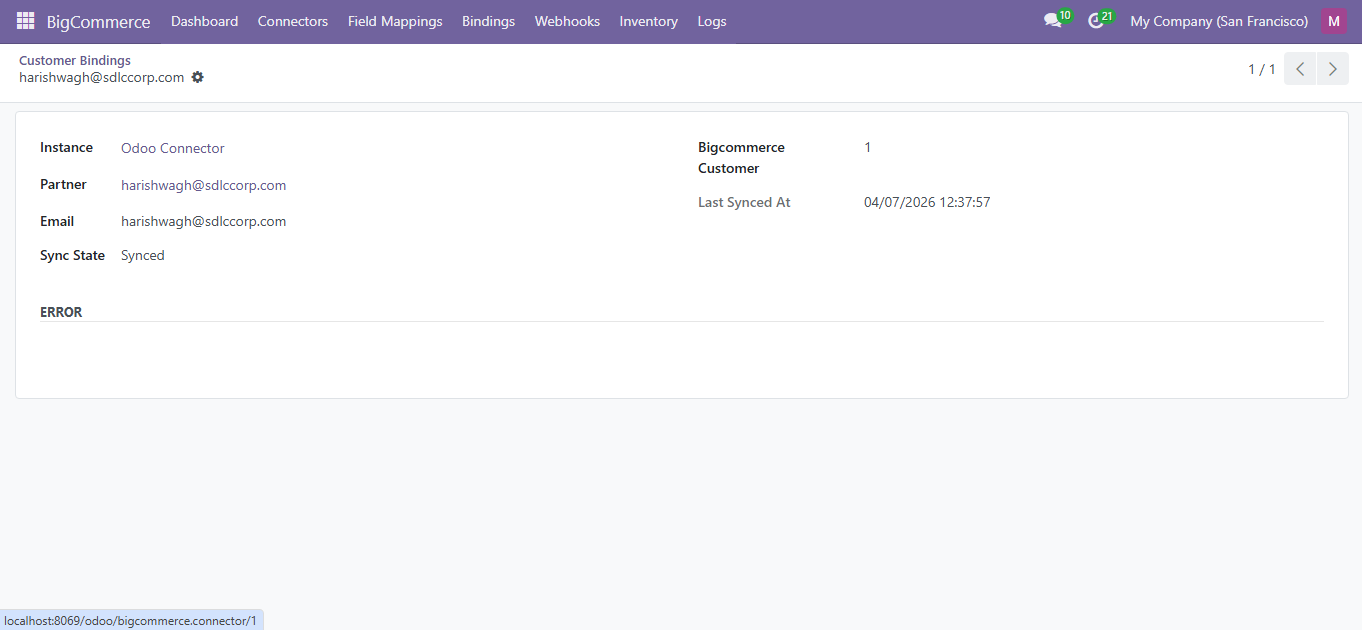1362x630 pixels.
Task: Open the Webhooks menu item
Action: coord(567,21)
